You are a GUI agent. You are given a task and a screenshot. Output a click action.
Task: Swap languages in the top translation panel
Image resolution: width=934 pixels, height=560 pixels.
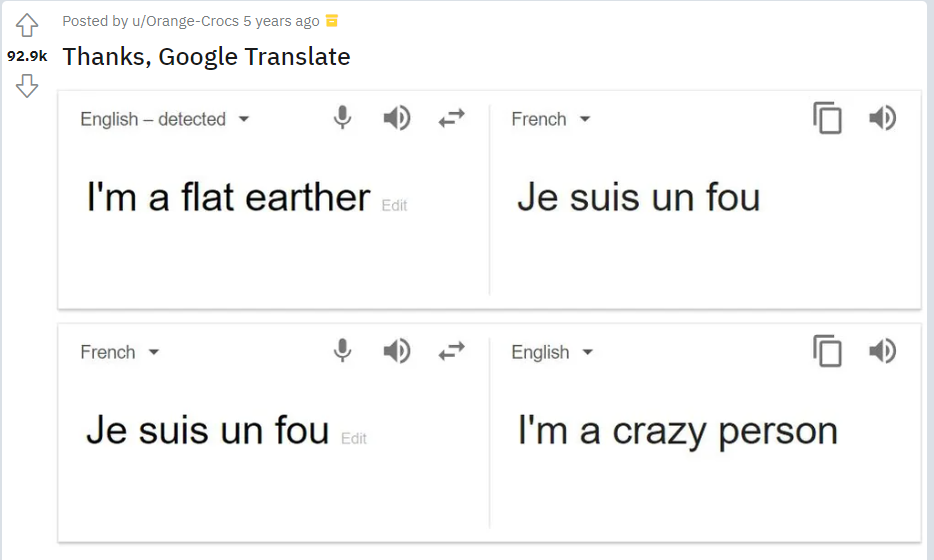click(452, 119)
